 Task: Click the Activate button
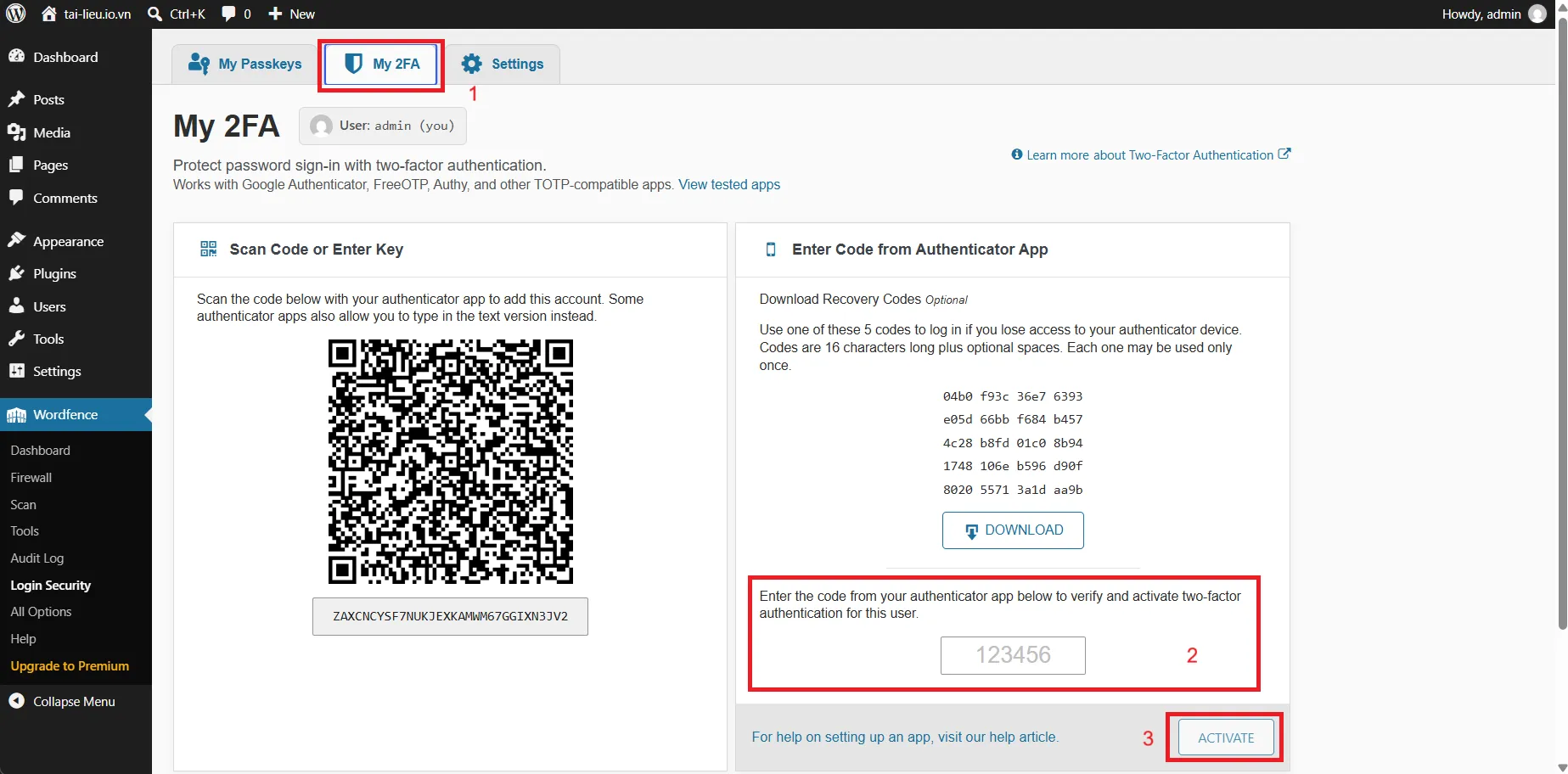click(x=1226, y=738)
